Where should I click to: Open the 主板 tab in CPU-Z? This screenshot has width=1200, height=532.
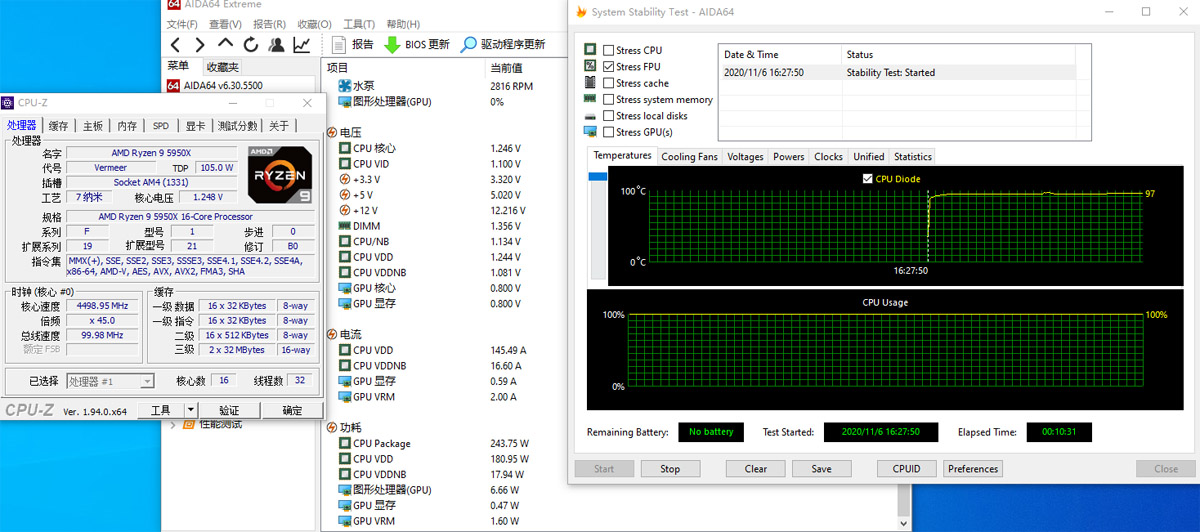point(93,126)
